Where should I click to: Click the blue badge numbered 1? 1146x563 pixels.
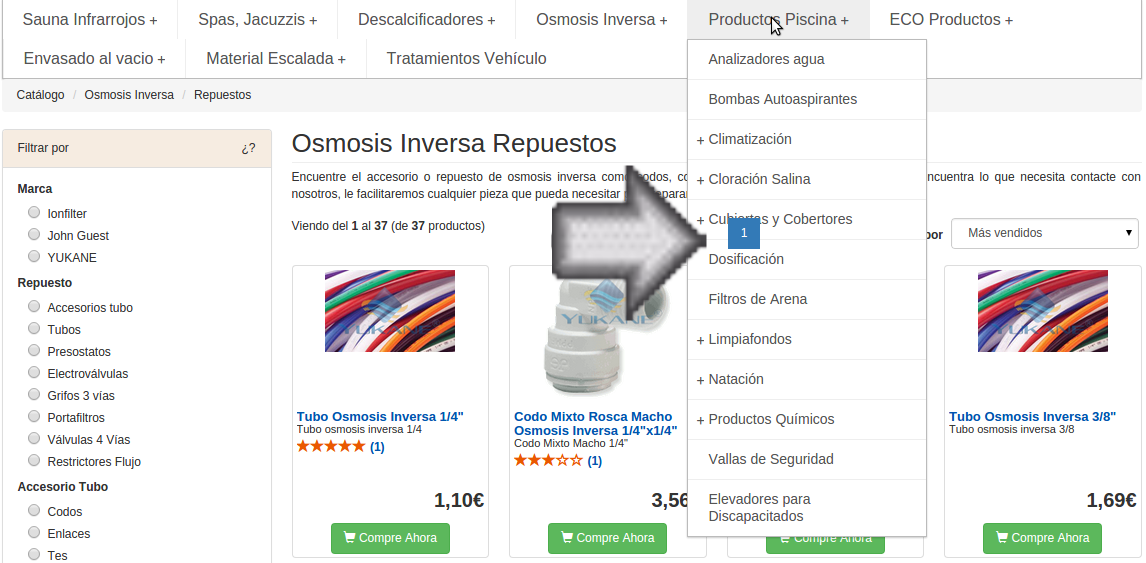coord(744,233)
